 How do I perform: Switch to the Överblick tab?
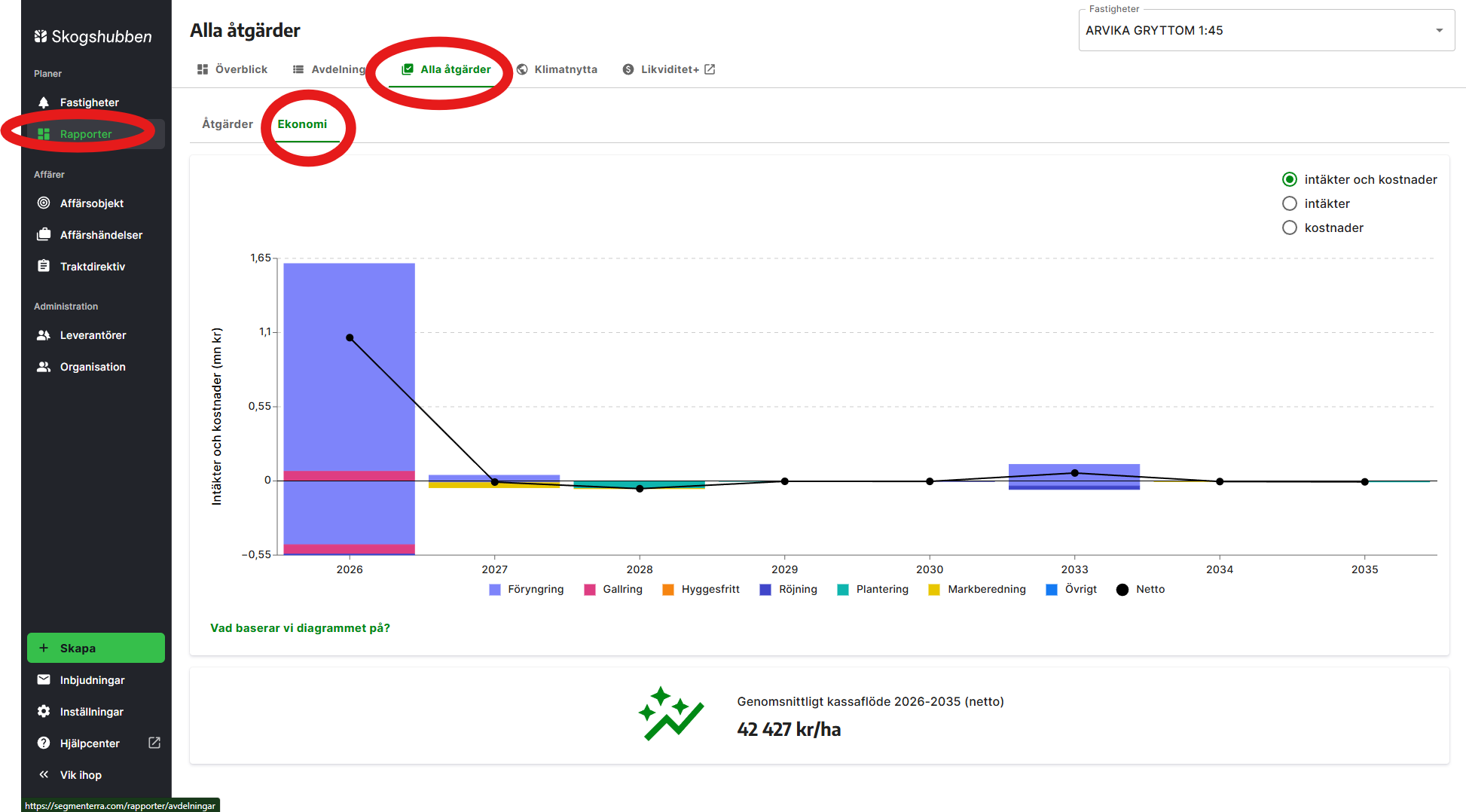coord(232,69)
